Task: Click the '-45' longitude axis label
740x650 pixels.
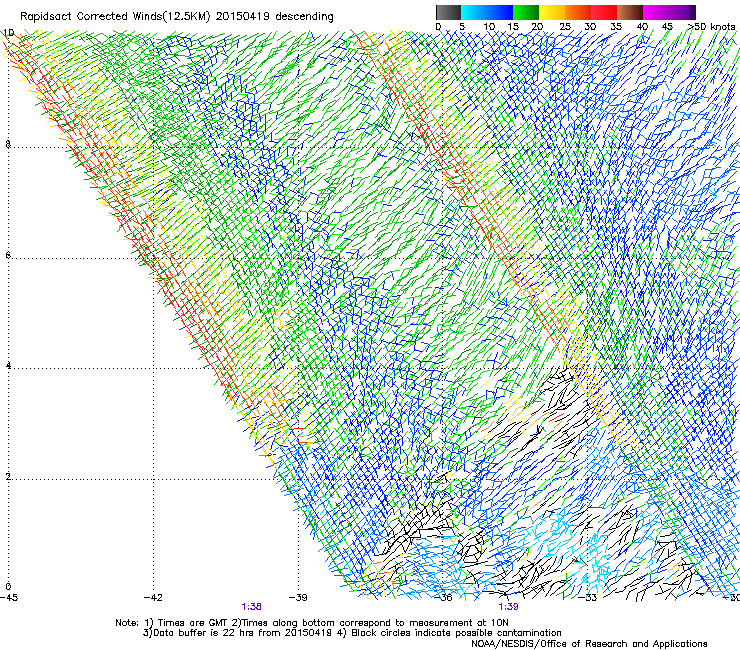Action: [x=9, y=597]
